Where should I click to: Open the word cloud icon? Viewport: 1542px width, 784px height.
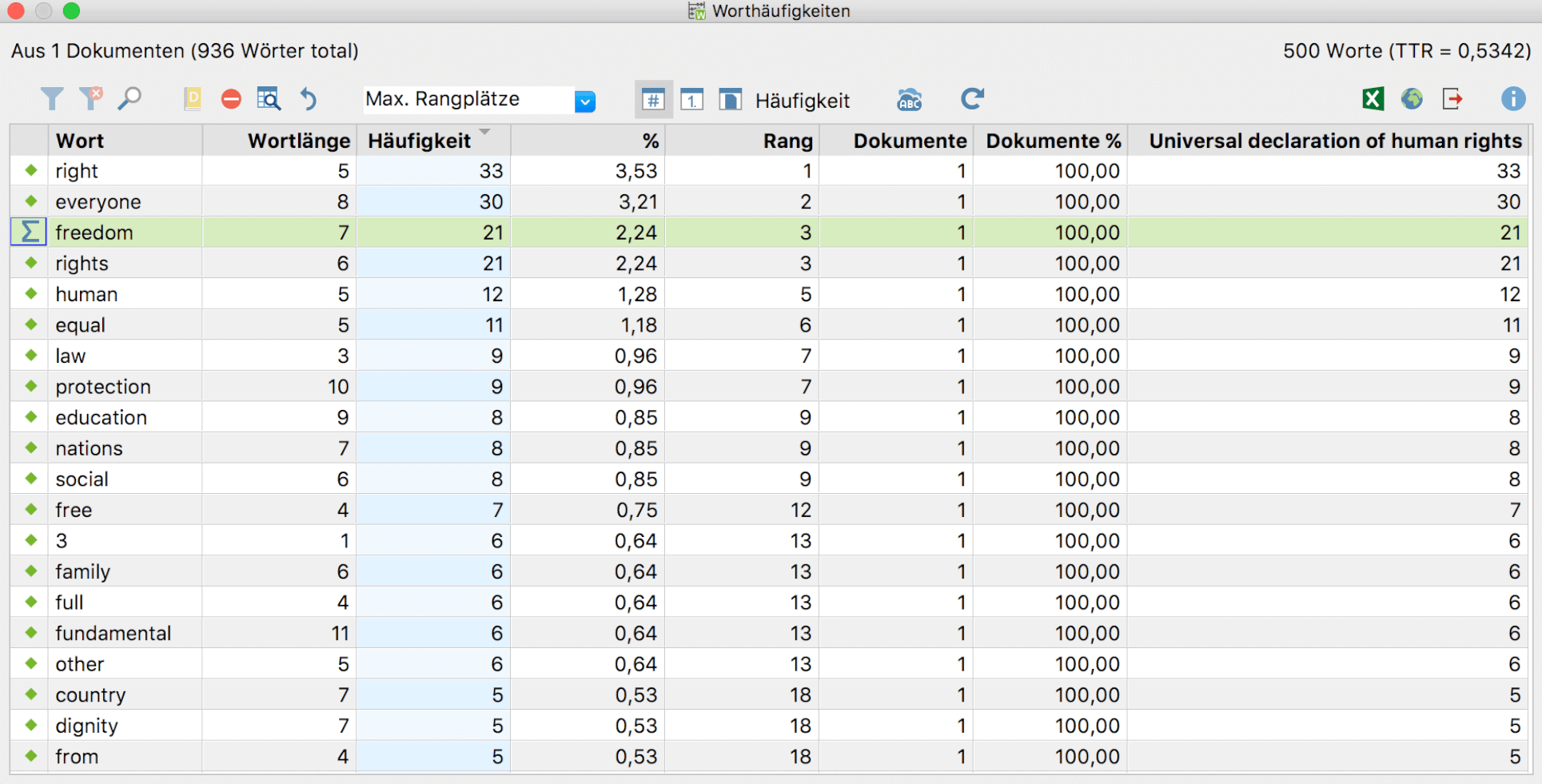[x=910, y=99]
